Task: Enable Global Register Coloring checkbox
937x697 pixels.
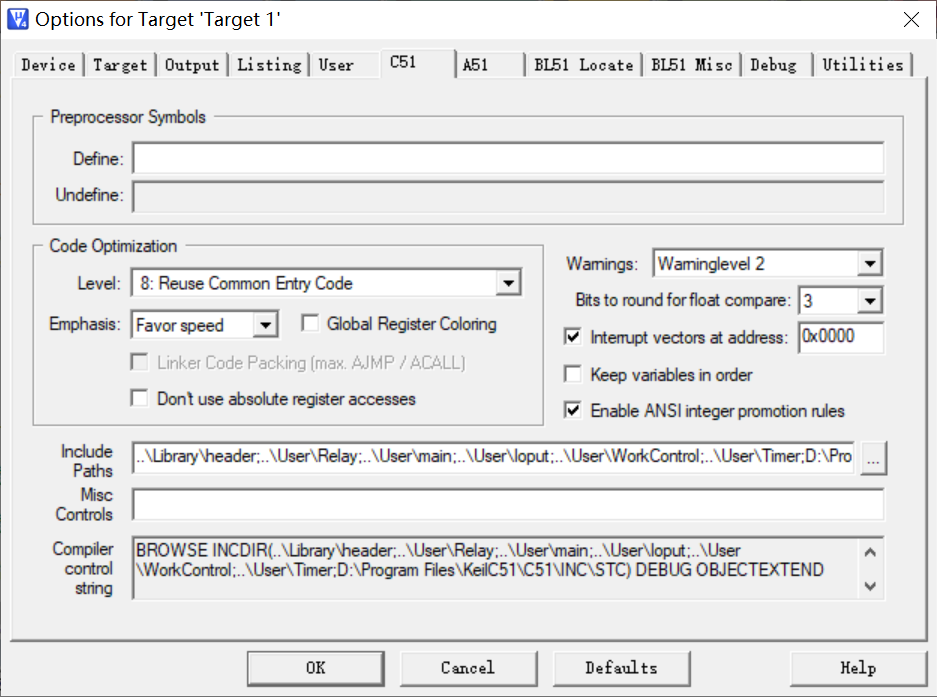Action: point(310,323)
